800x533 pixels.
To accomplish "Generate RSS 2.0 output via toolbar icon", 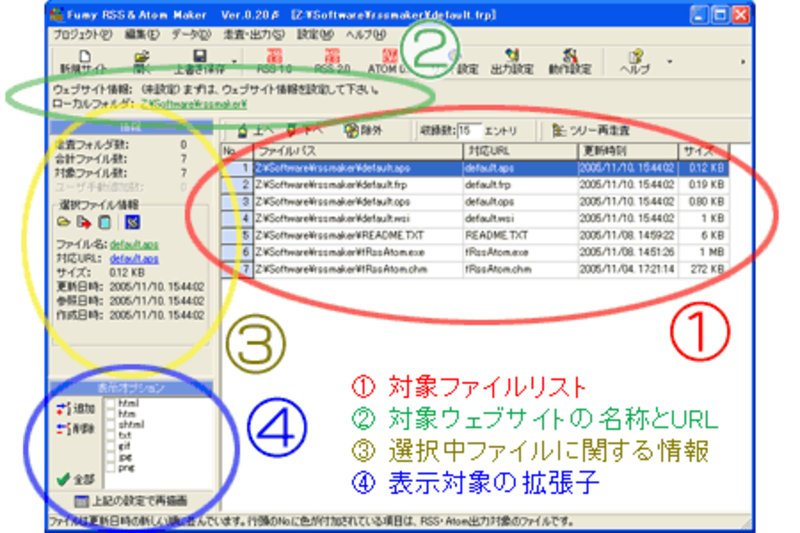I will coord(332,62).
